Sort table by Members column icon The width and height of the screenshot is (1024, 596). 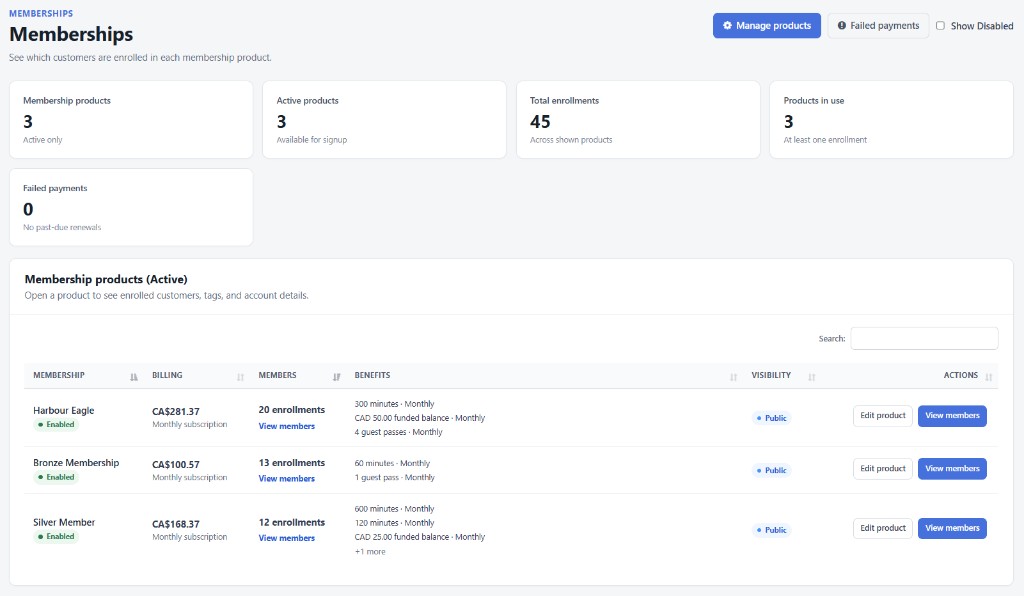coord(336,377)
